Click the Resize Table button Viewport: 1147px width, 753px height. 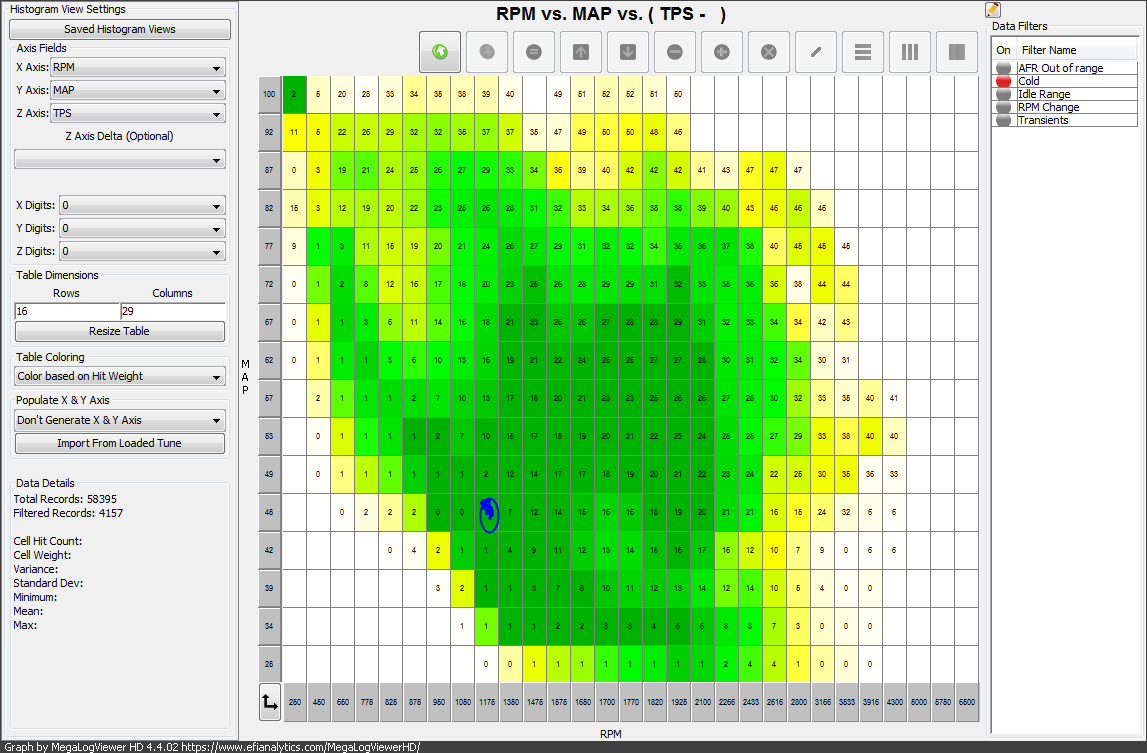(x=120, y=331)
